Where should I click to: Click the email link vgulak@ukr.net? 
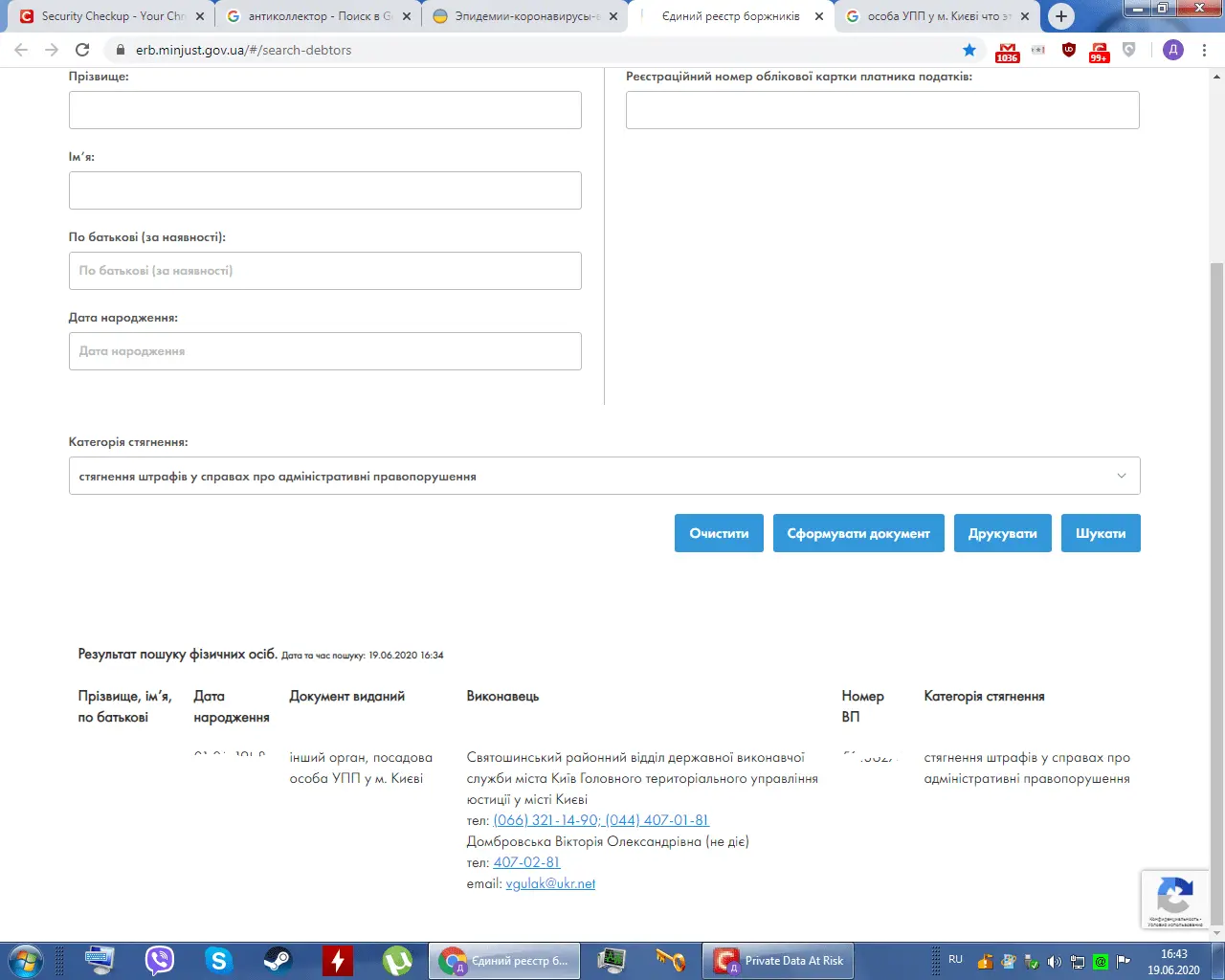point(550,883)
